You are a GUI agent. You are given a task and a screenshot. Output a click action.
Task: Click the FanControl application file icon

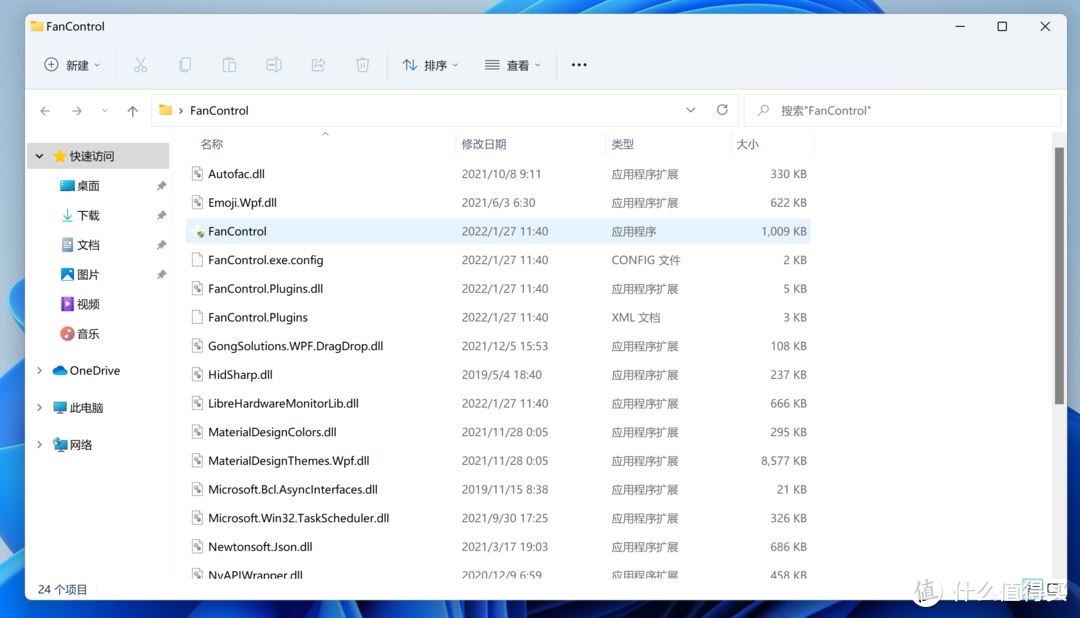(198, 231)
